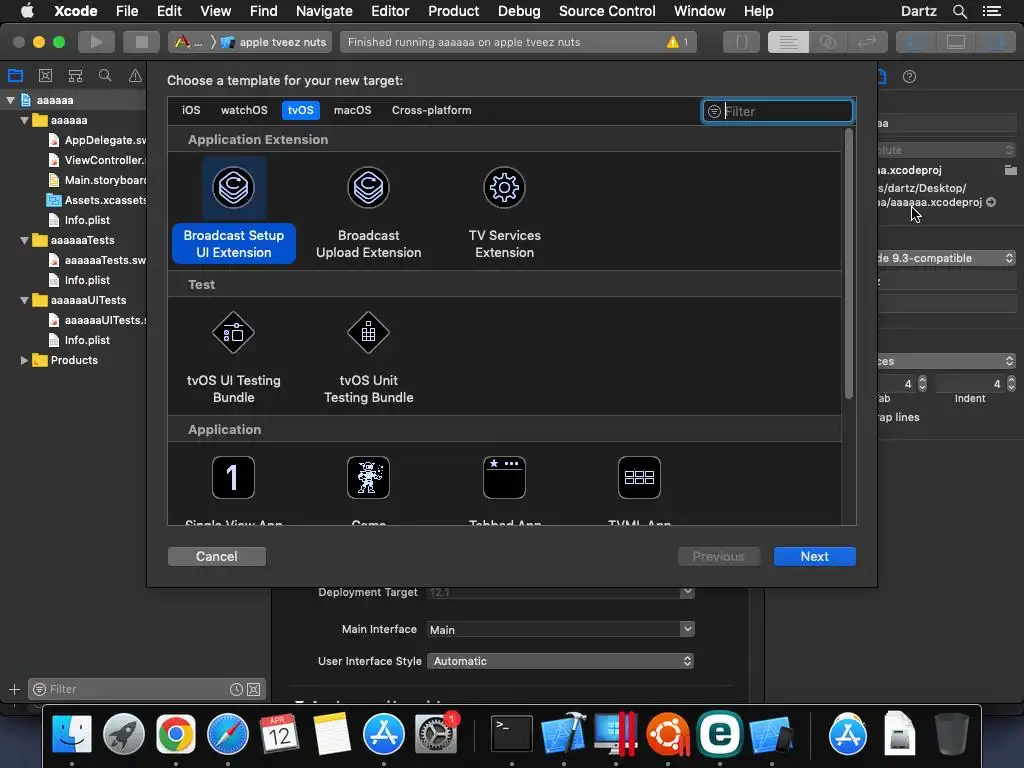Open the Xcode 9.3-compatible project format popup
Viewport: 1024px width, 768px height.
point(948,258)
